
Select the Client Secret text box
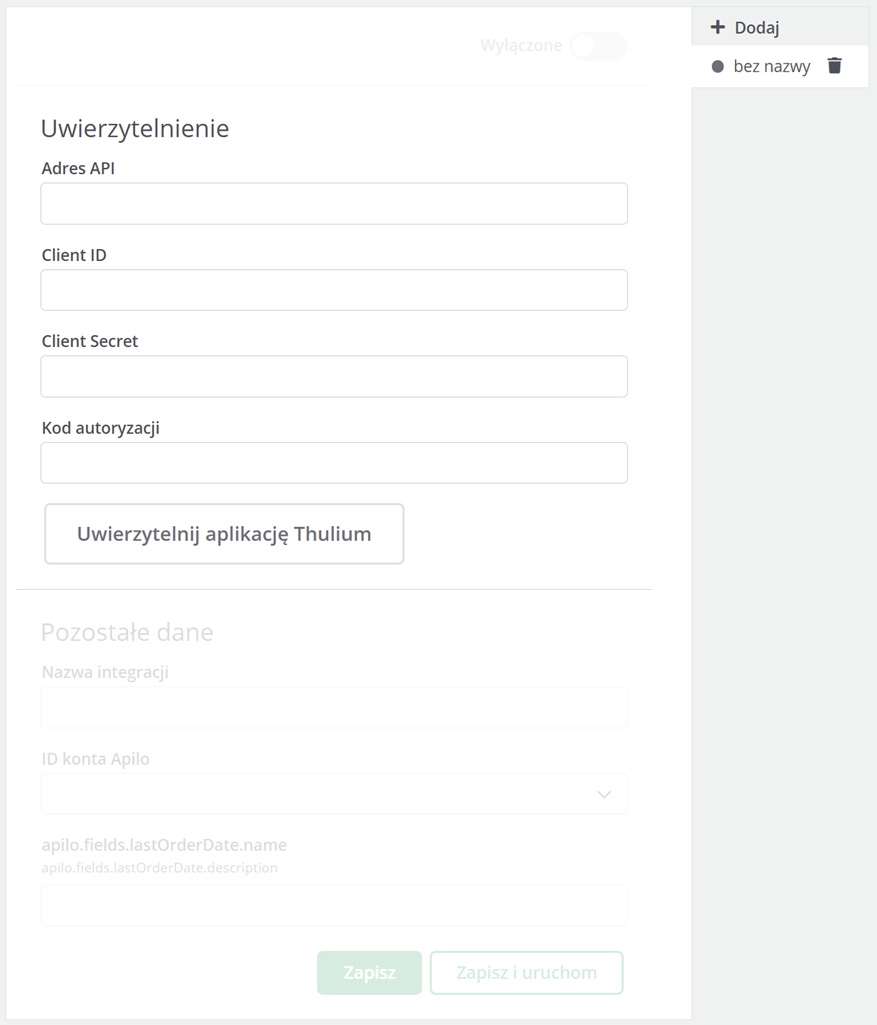(x=334, y=376)
